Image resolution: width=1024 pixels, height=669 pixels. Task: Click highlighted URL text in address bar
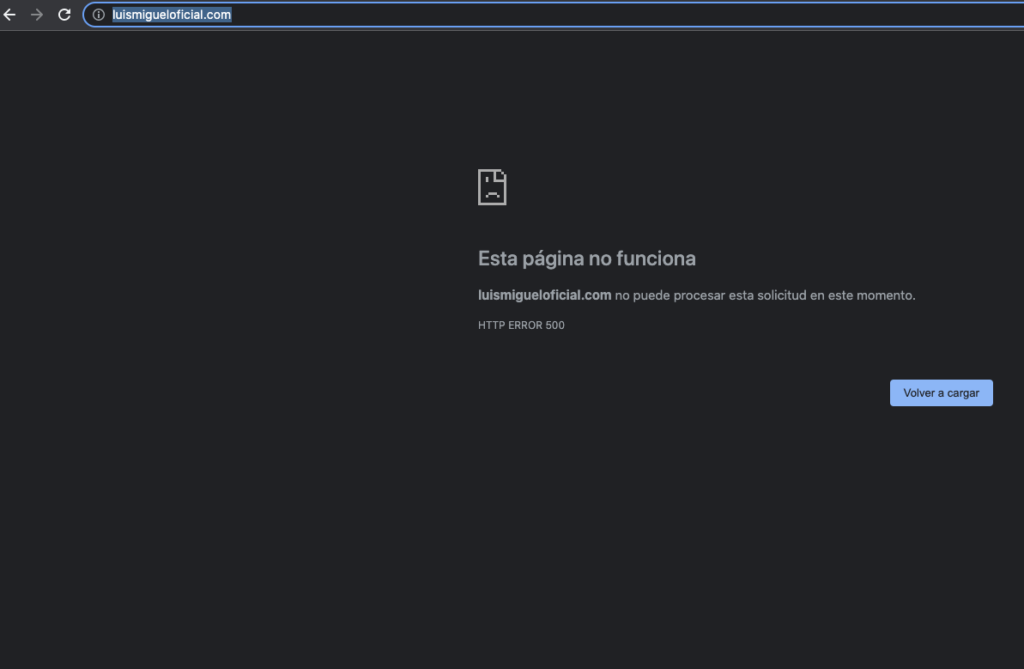(171, 15)
